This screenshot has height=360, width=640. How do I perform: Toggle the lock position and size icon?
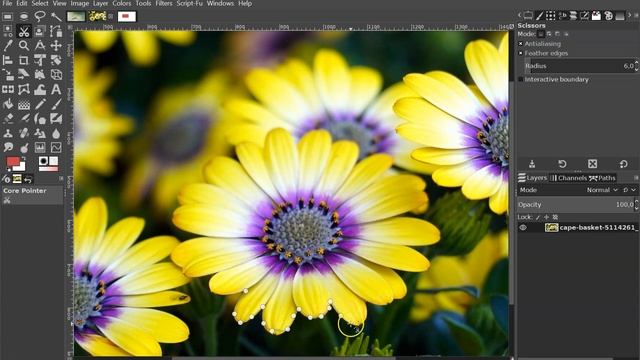tap(546, 217)
